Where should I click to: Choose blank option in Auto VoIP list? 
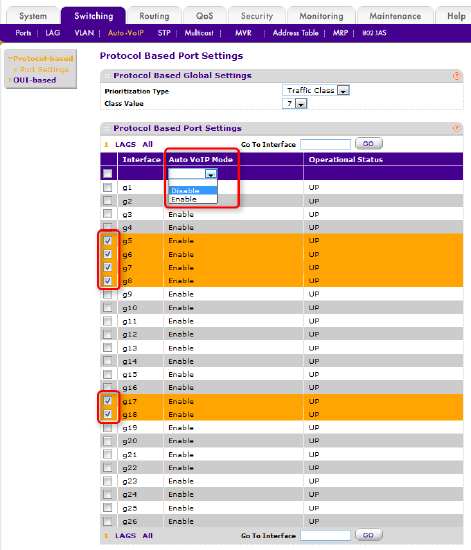pos(193,183)
